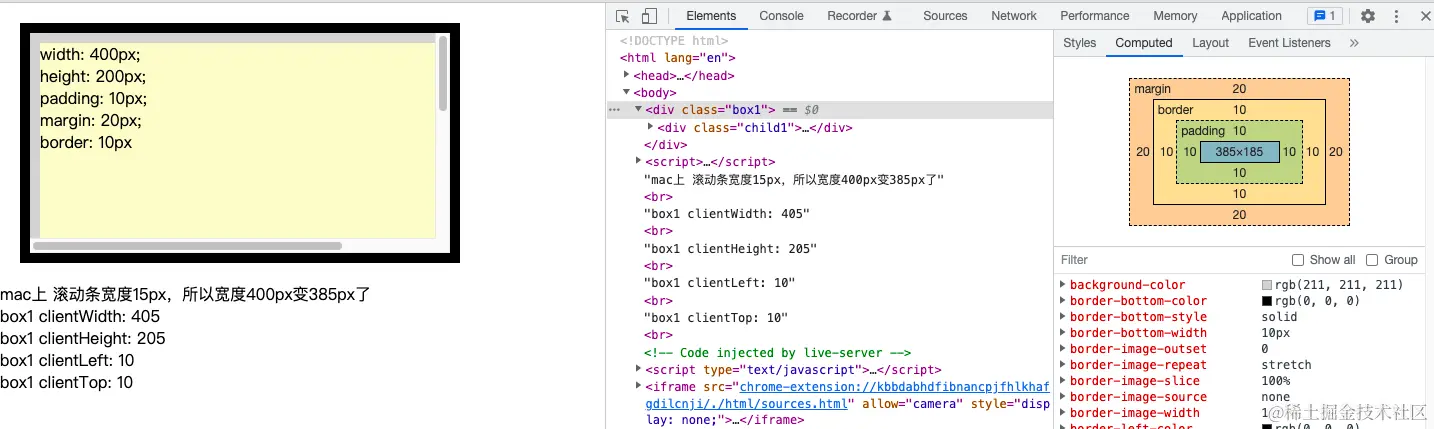Expand the border-bottom-width computed property

pos(1062,333)
